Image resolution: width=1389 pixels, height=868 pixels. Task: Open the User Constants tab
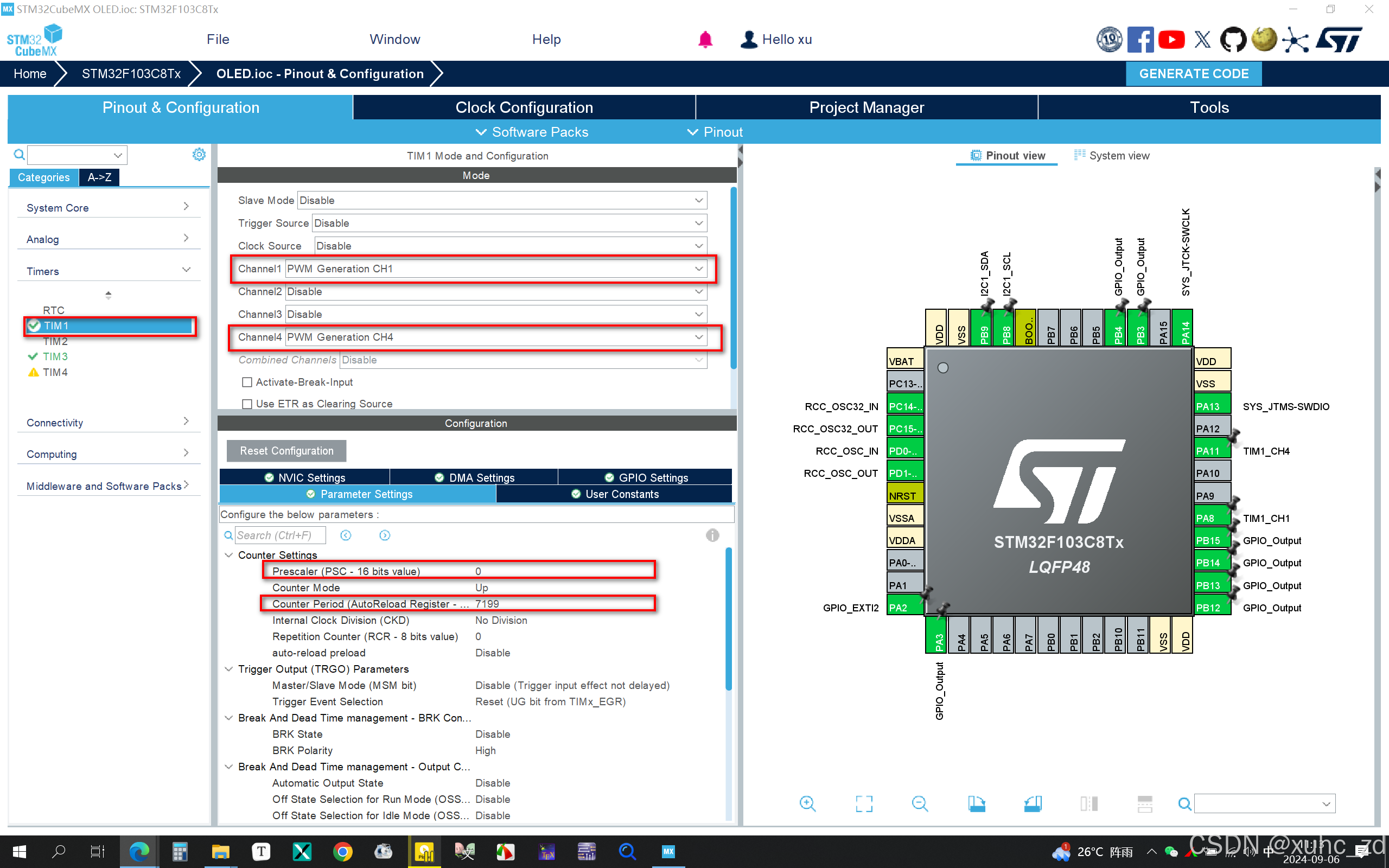click(615, 494)
